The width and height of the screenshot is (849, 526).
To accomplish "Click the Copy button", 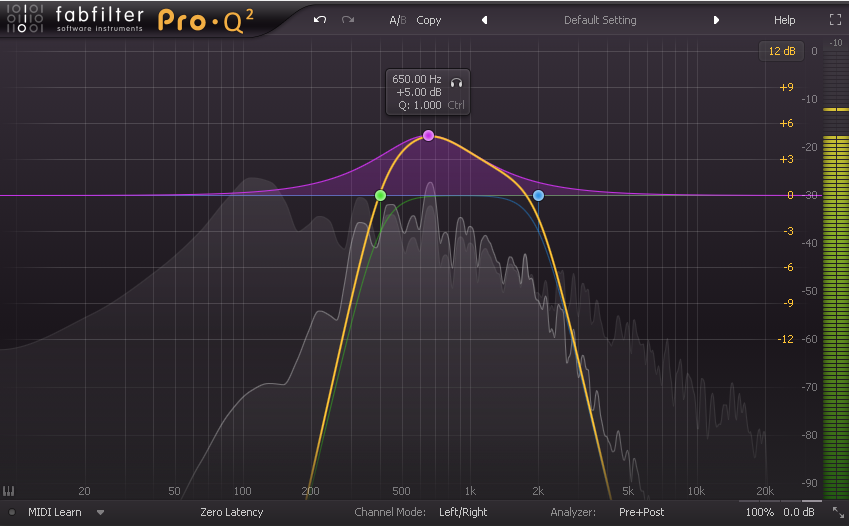I will pos(429,20).
